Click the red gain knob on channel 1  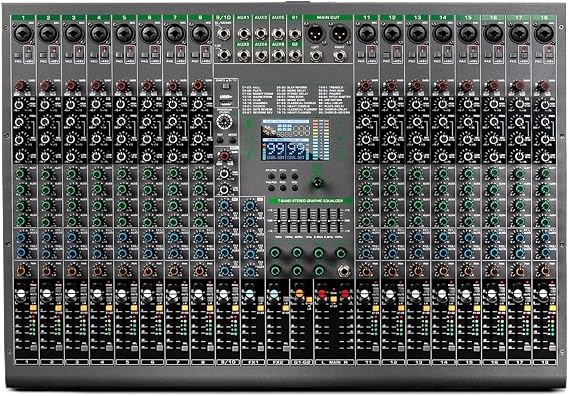coord(20,86)
